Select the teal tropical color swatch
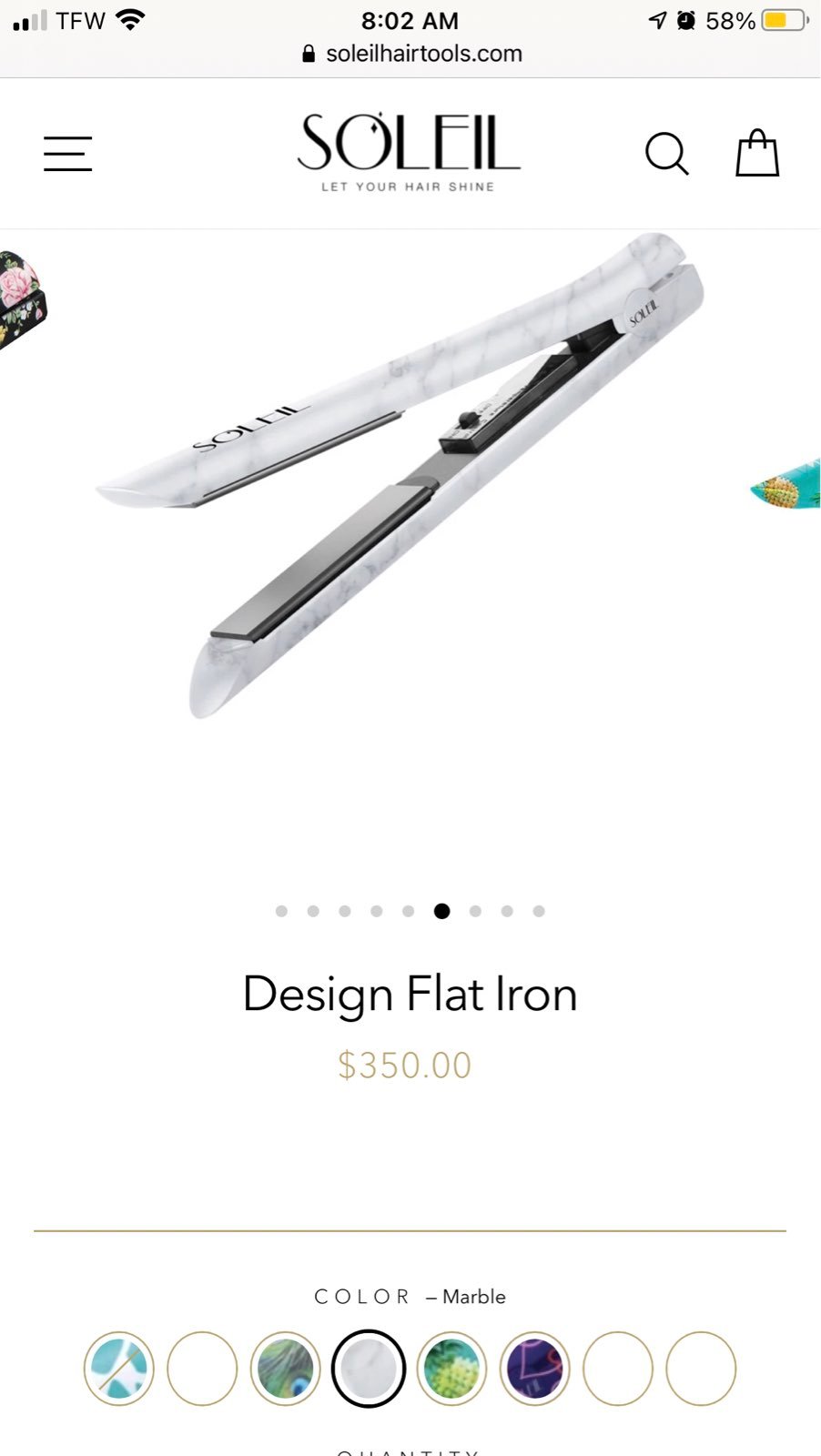821x1456 pixels. [x=119, y=1368]
